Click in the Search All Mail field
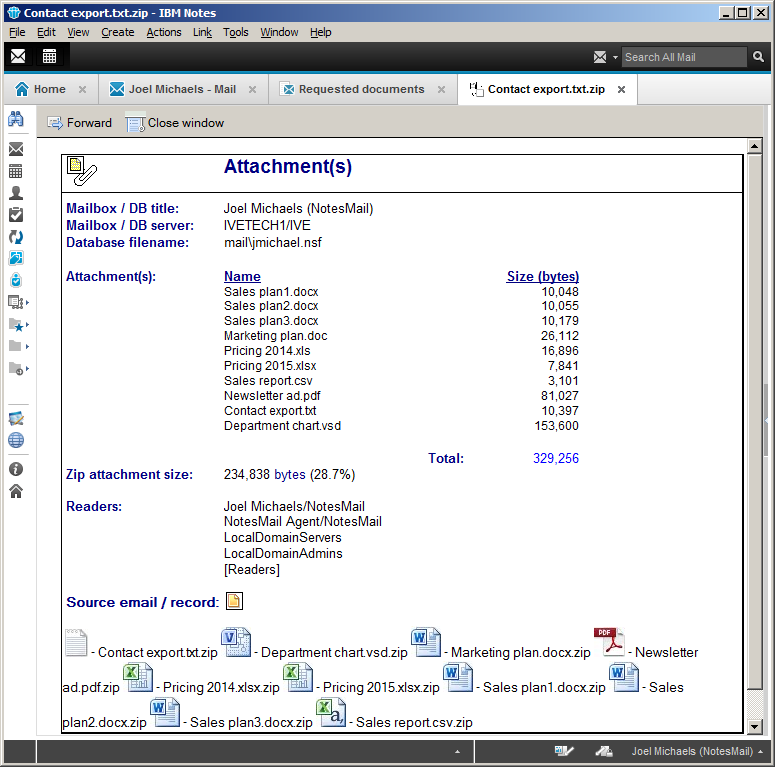This screenshot has width=775, height=767. 684,57
